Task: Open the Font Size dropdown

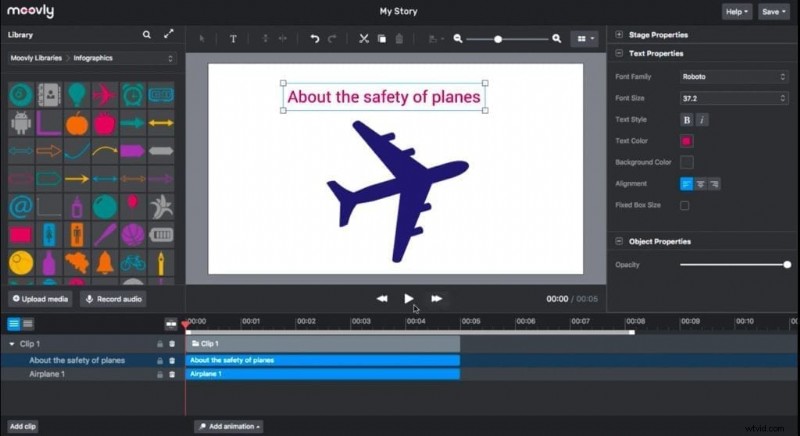Action: tap(734, 98)
